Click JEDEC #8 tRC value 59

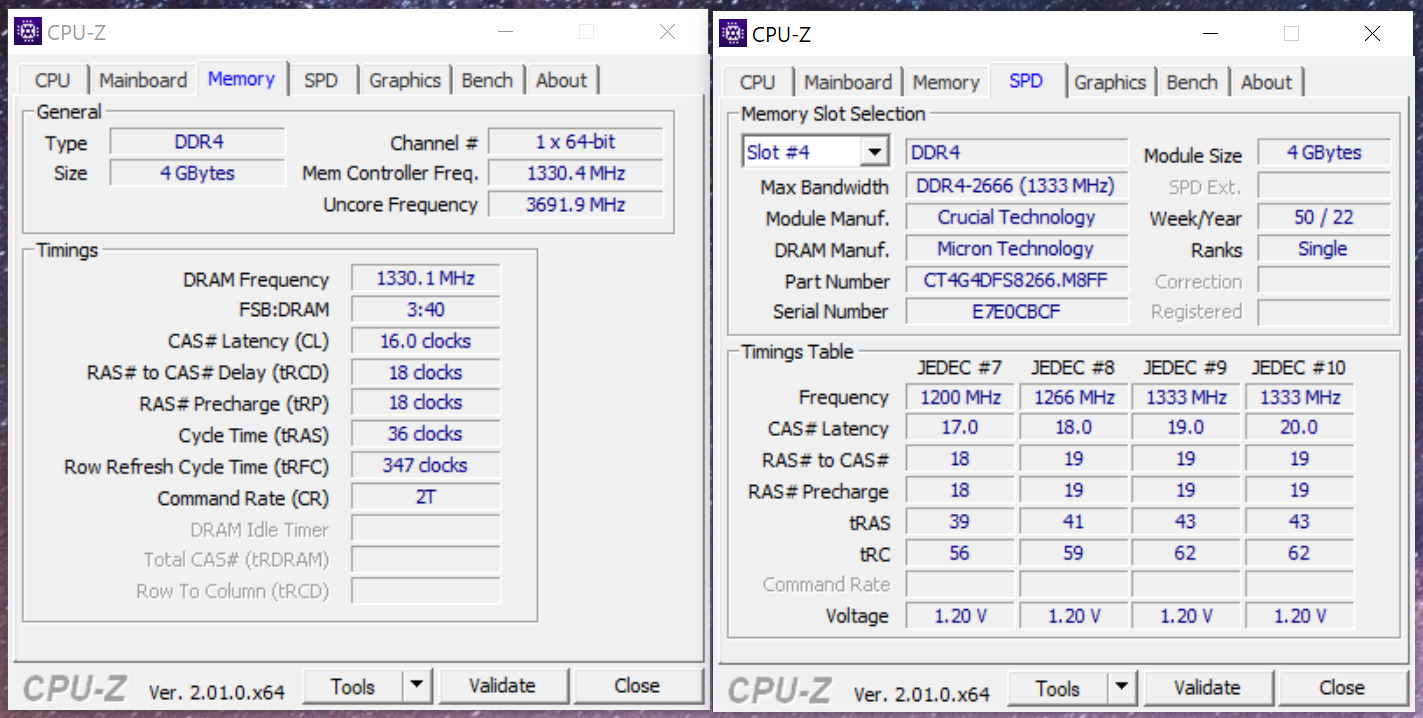[x=1074, y=553]
